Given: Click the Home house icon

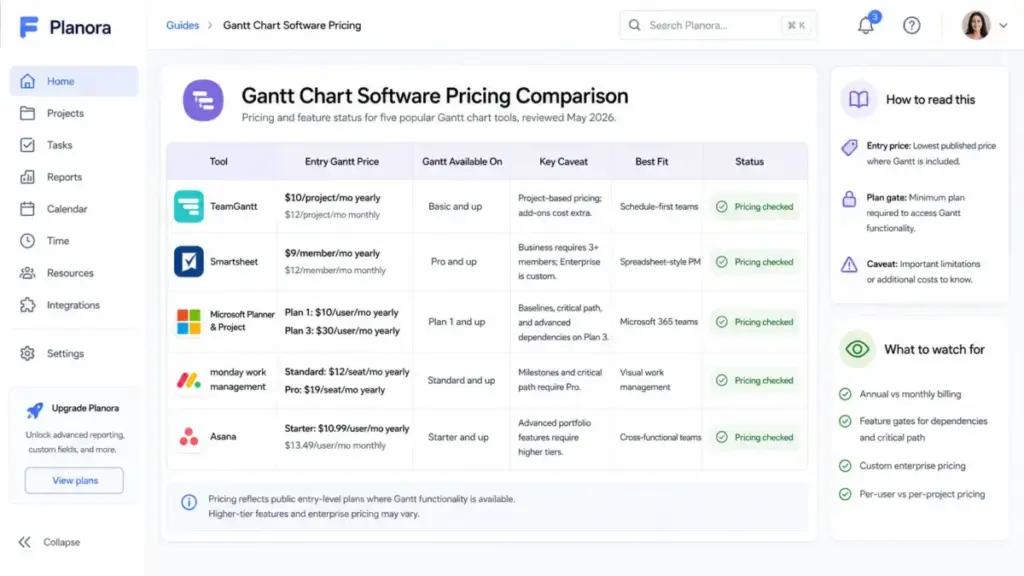Looking at the screenshot, I should pos(27,81).
